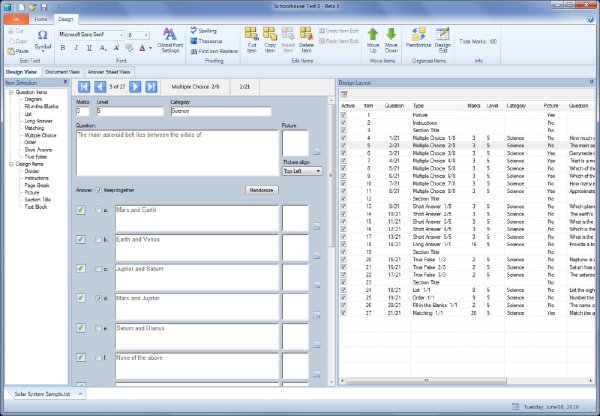Click the Randomize answers button
600x416 pixels.
click(x=261, y=190)
